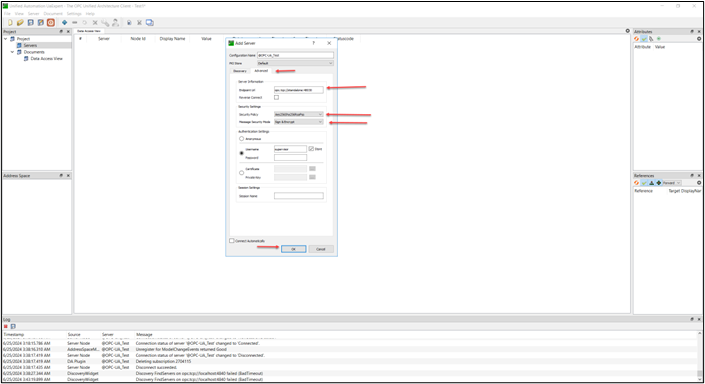This screenshot has width=705, height=384.
Task: Click the Configuration Name input field
Action: tap(295, 55)
